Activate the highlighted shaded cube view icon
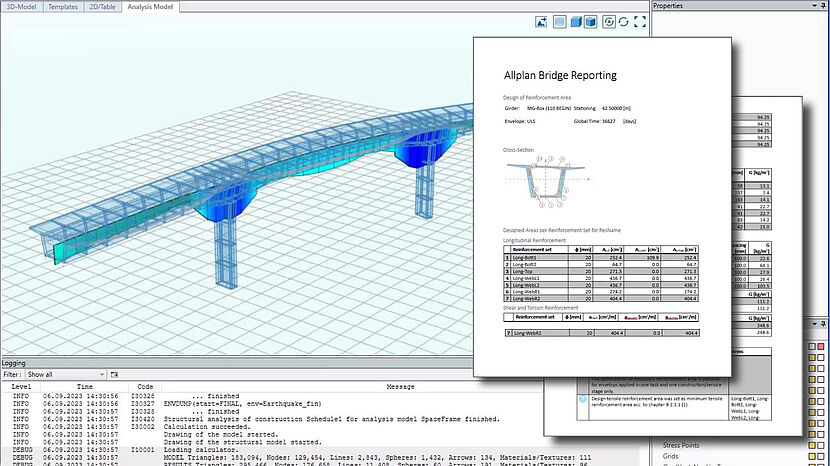 click(590, 22)
